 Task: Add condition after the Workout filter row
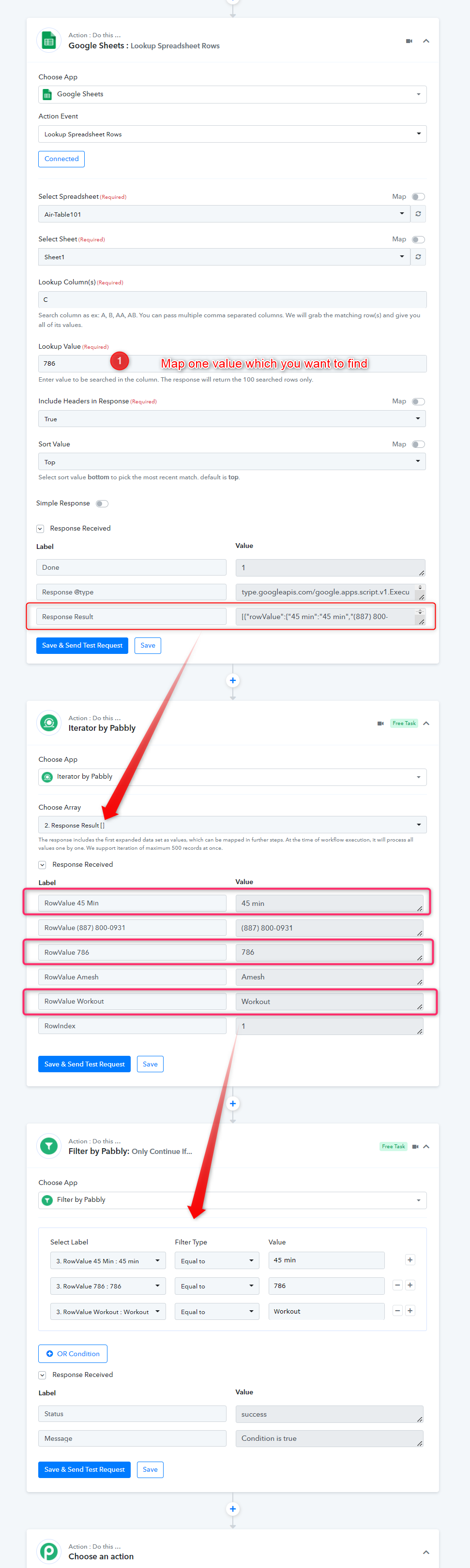coord(410,1311)
